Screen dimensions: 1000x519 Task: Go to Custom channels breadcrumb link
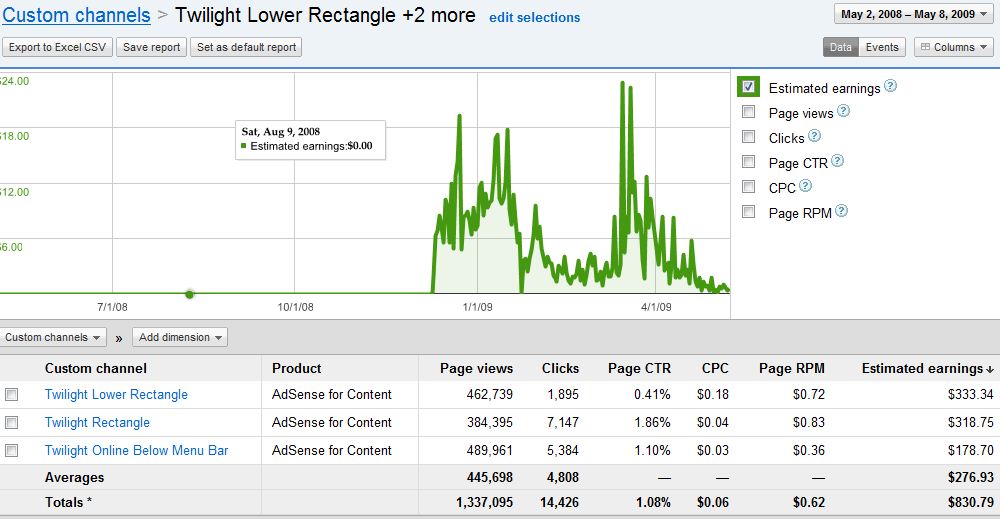tap(76, 15)
